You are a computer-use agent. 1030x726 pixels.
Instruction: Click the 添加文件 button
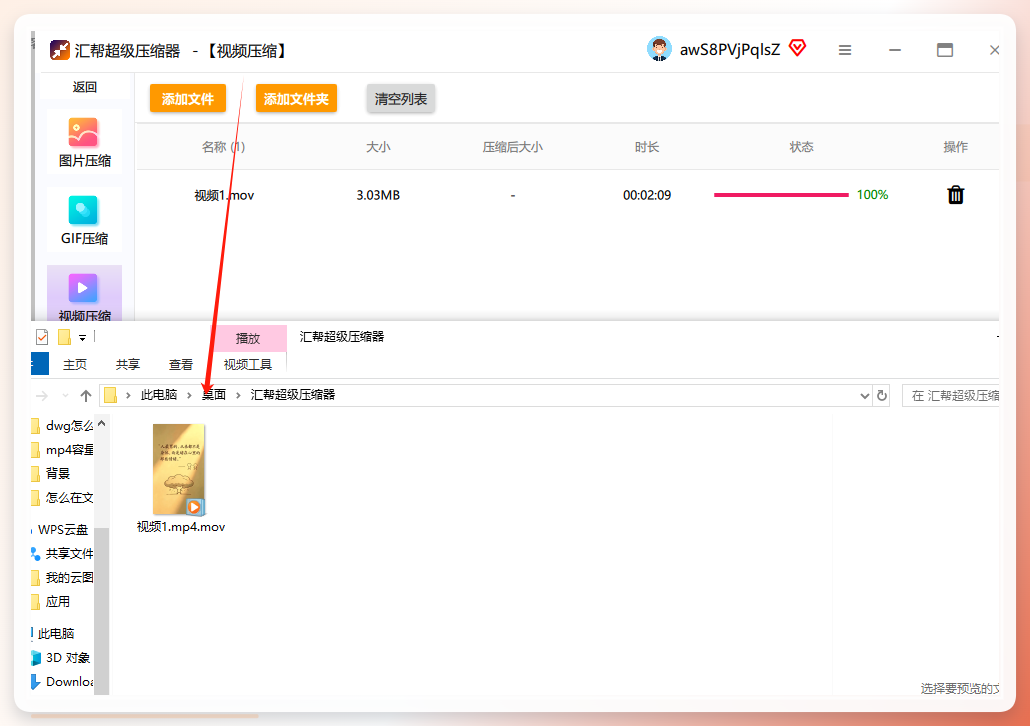[x=188, y=99]
